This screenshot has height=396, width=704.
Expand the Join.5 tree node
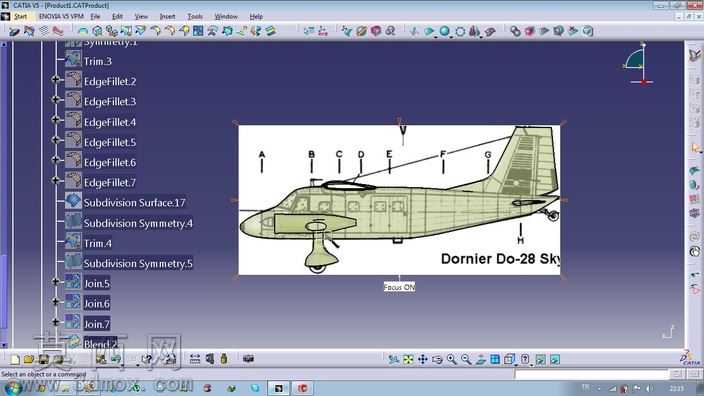coord(56,282)
